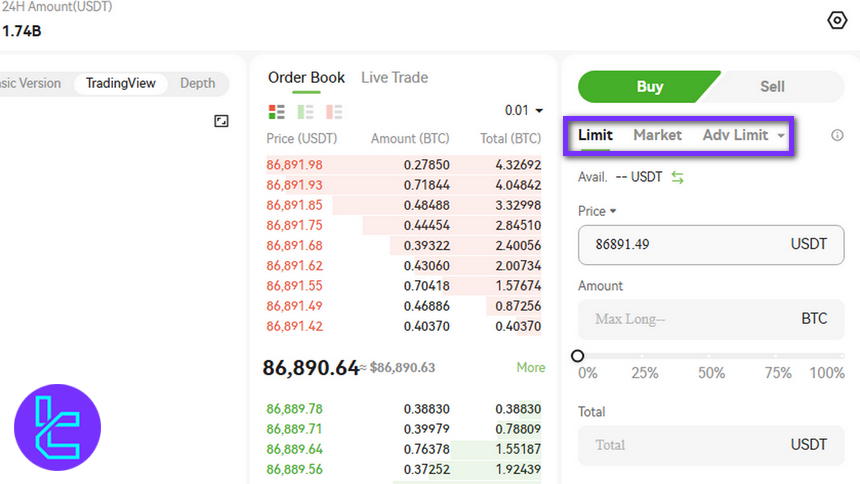Select bid price 86,889.64
The image size is (860, 484).
(x=295, y=449)
